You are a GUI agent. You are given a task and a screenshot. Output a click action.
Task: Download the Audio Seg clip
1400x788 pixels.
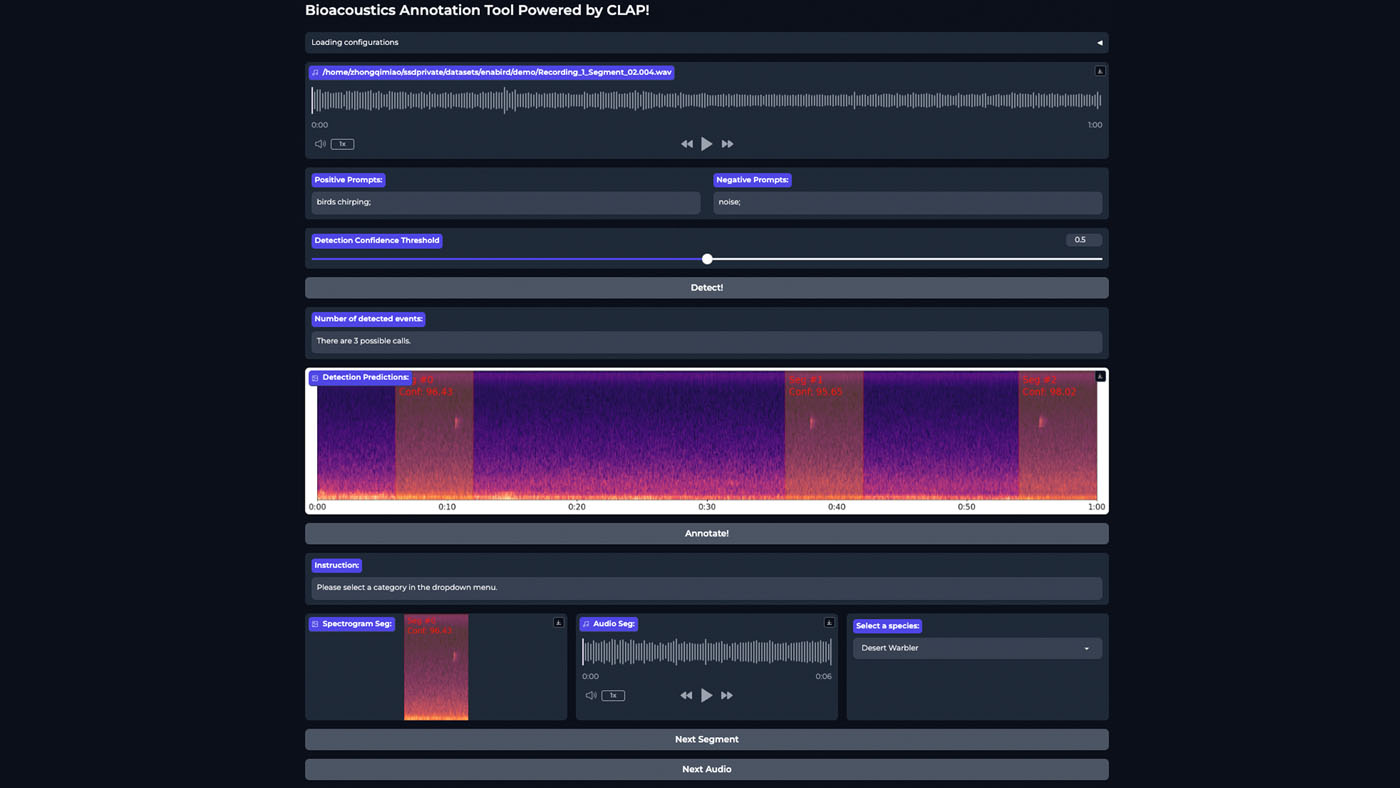(828, 621)
